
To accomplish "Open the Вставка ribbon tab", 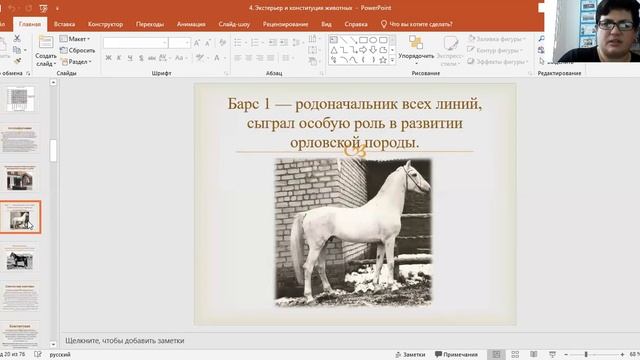I will click(x=64, y=24).
